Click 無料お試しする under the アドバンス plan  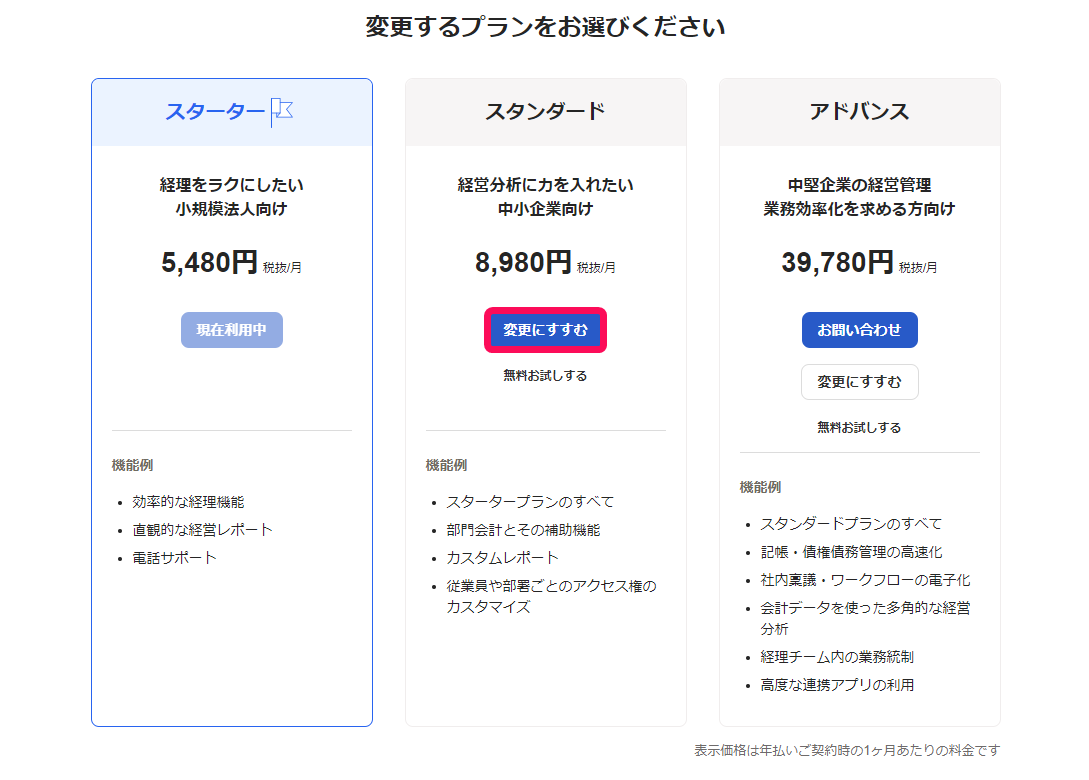pos(860,428)
